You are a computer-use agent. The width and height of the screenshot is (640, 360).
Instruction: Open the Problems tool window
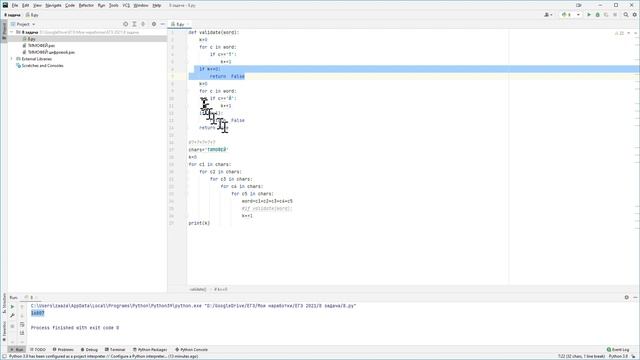coord(63,350)
